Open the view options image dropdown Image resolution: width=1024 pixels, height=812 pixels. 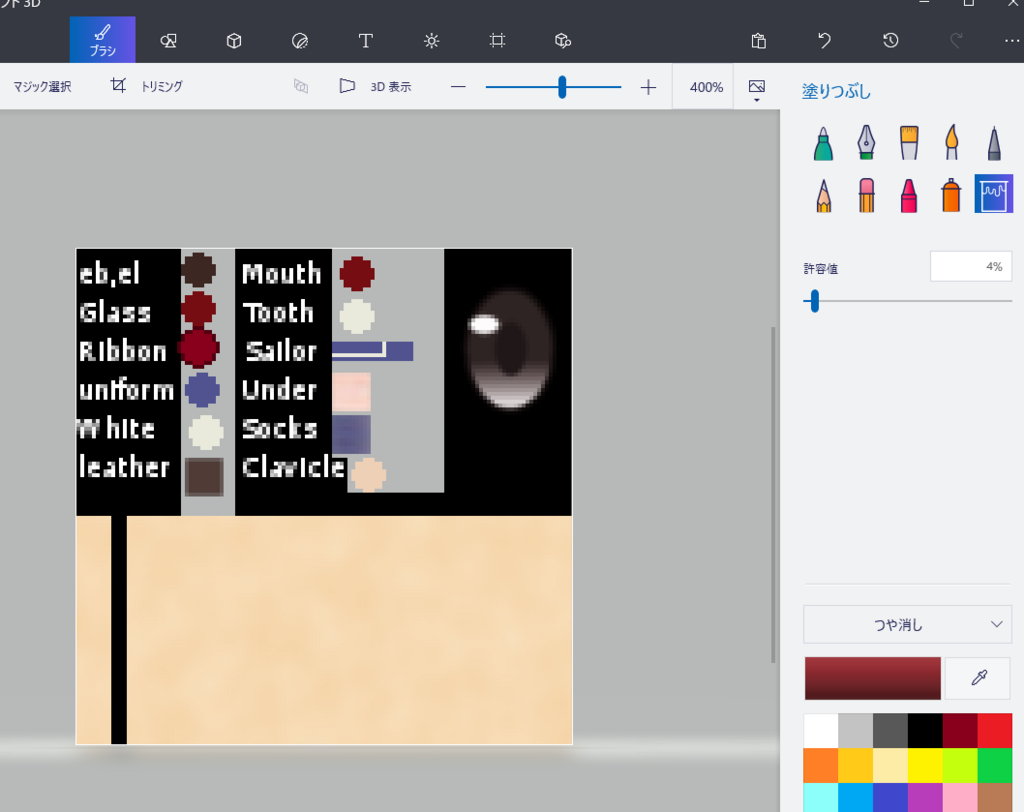pyautogui.click(x=757, y=89)
